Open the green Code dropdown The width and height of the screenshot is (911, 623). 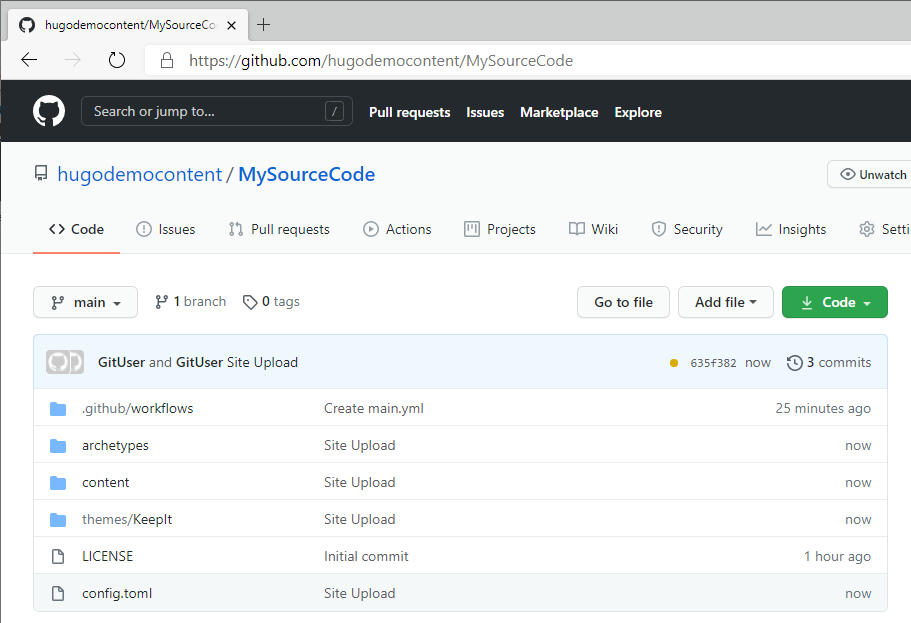[x=834, y=301]
